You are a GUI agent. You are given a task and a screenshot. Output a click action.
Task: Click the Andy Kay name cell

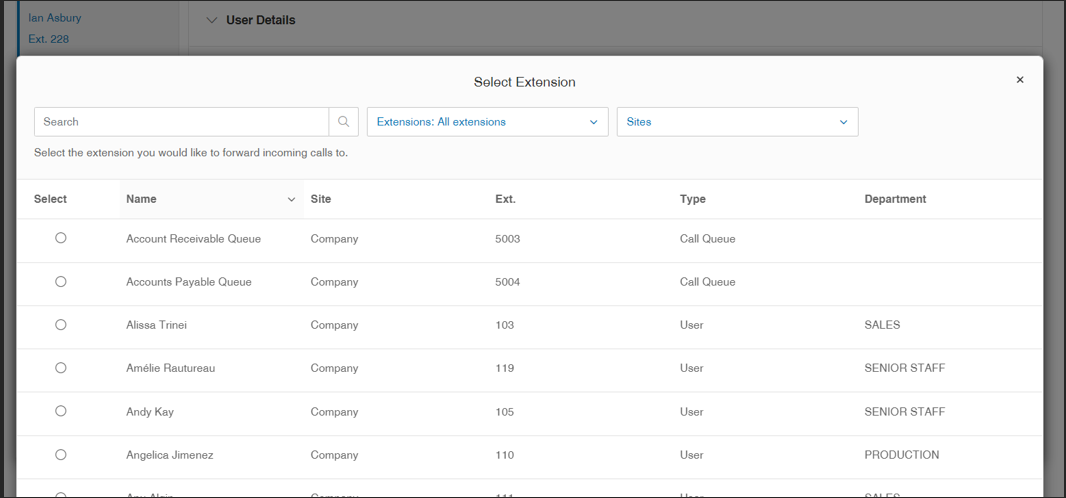point(150,412)
